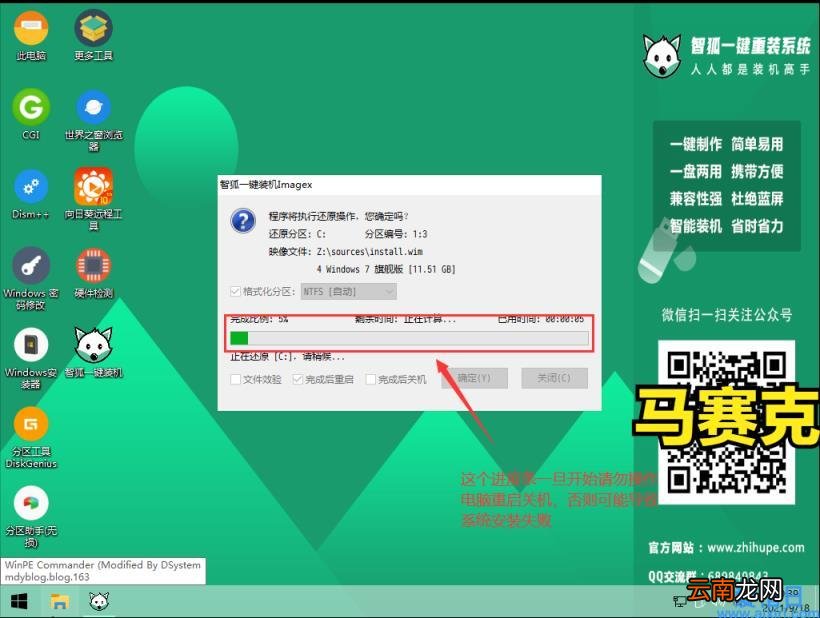This screenshot has width=820, height=618.
Task: Toggle the 格式化分区 checkbox
Action: click(x=235, y=291)
